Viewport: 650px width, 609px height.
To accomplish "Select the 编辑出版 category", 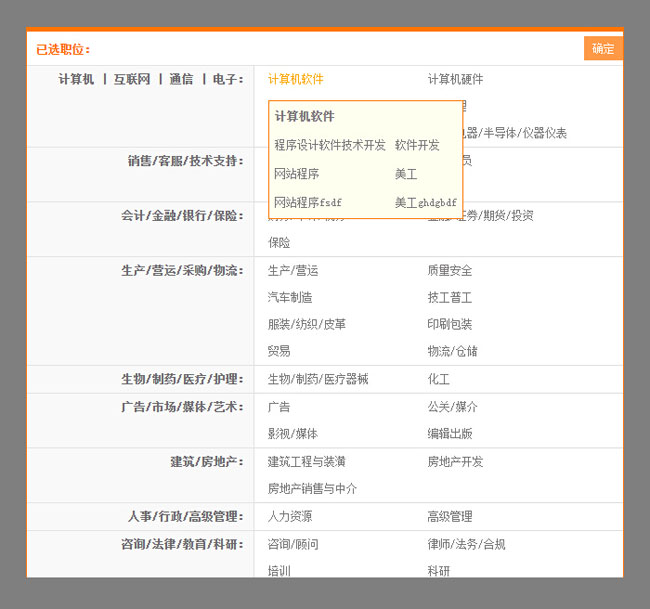I will 449,434.
